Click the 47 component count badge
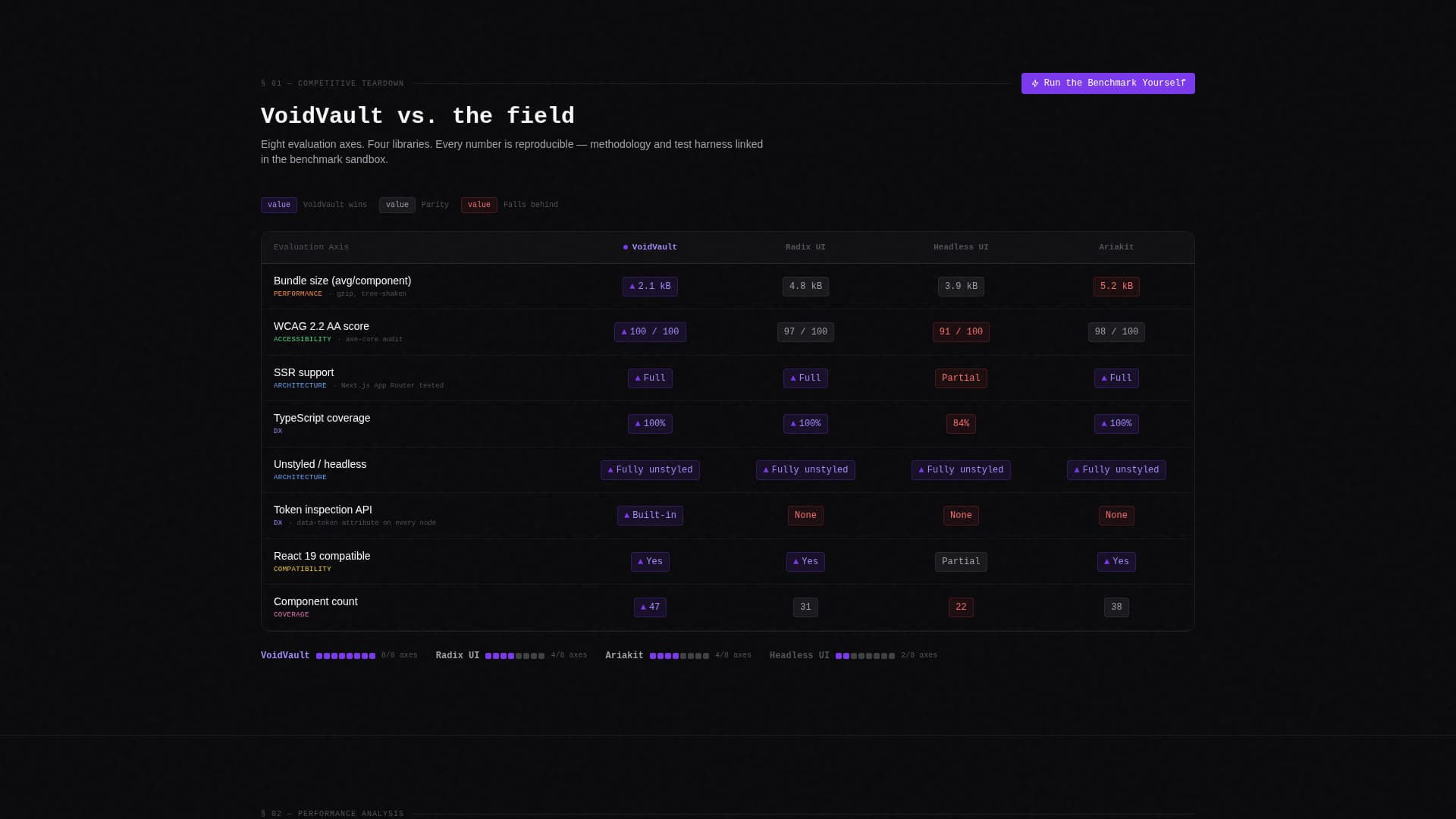Image resolution: width=1456 pixels, height=819 pixels. click(x=650, y=607)
